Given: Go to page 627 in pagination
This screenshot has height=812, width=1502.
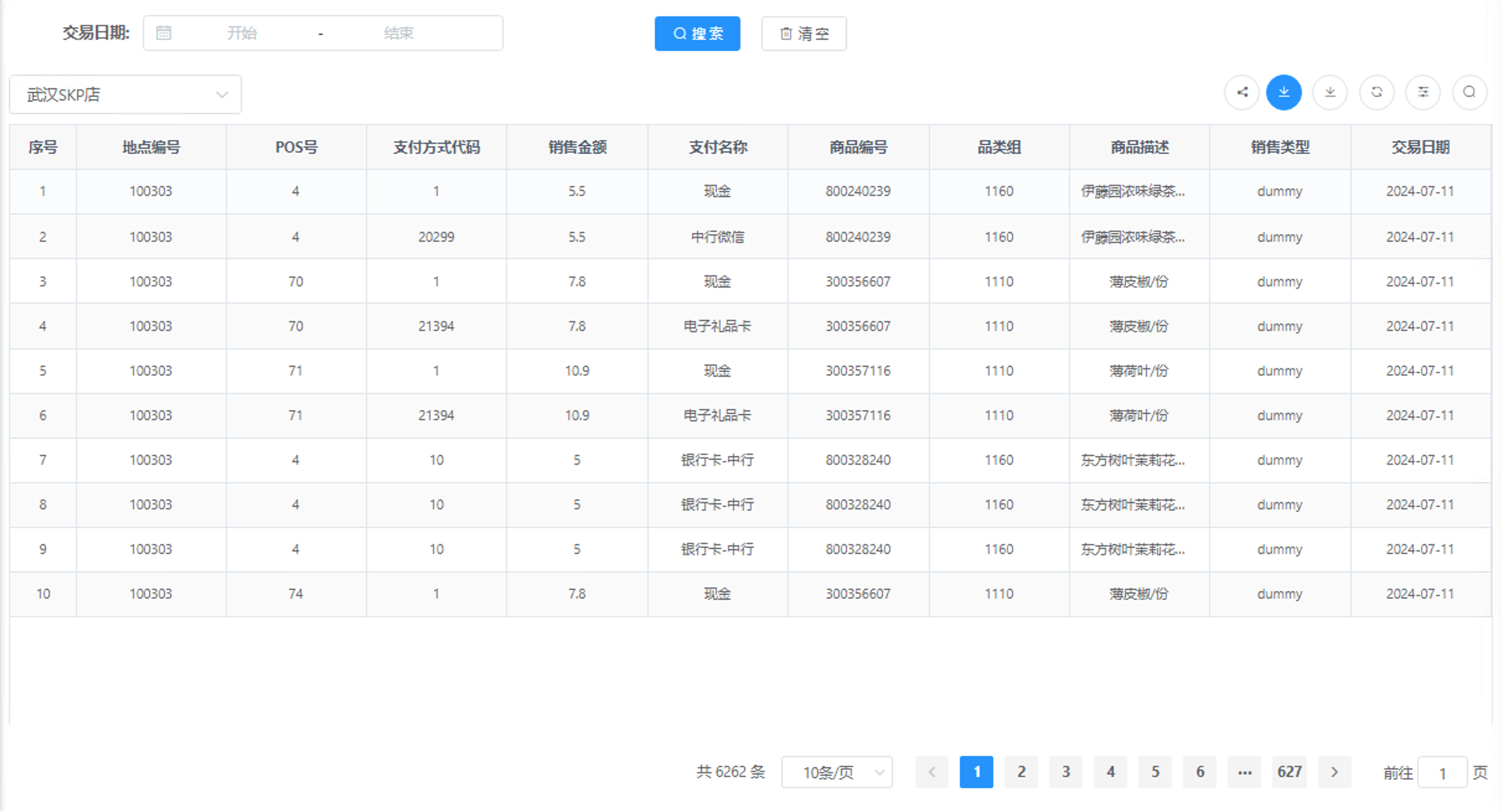Looking at the screenshot, I should click(1289, 772).
